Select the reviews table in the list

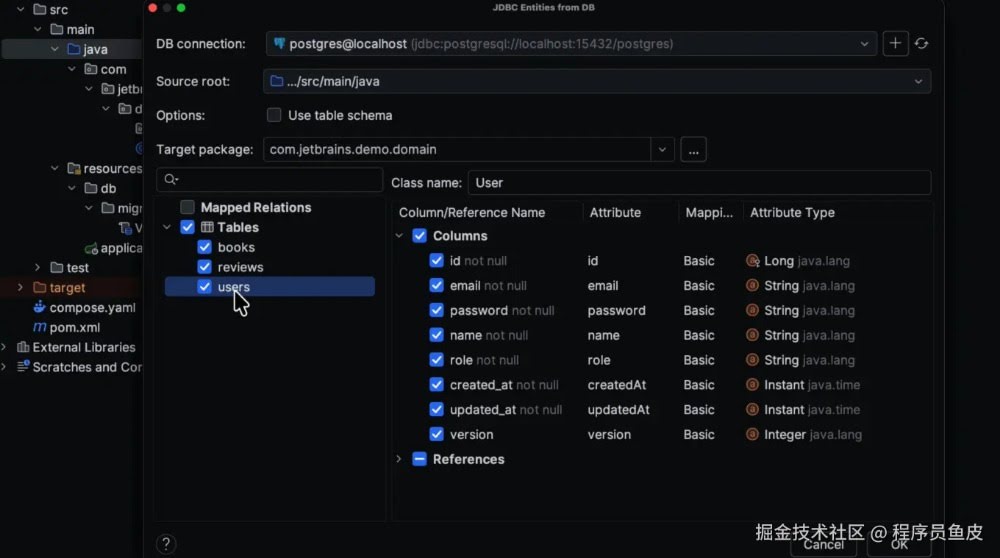(240, 267)
